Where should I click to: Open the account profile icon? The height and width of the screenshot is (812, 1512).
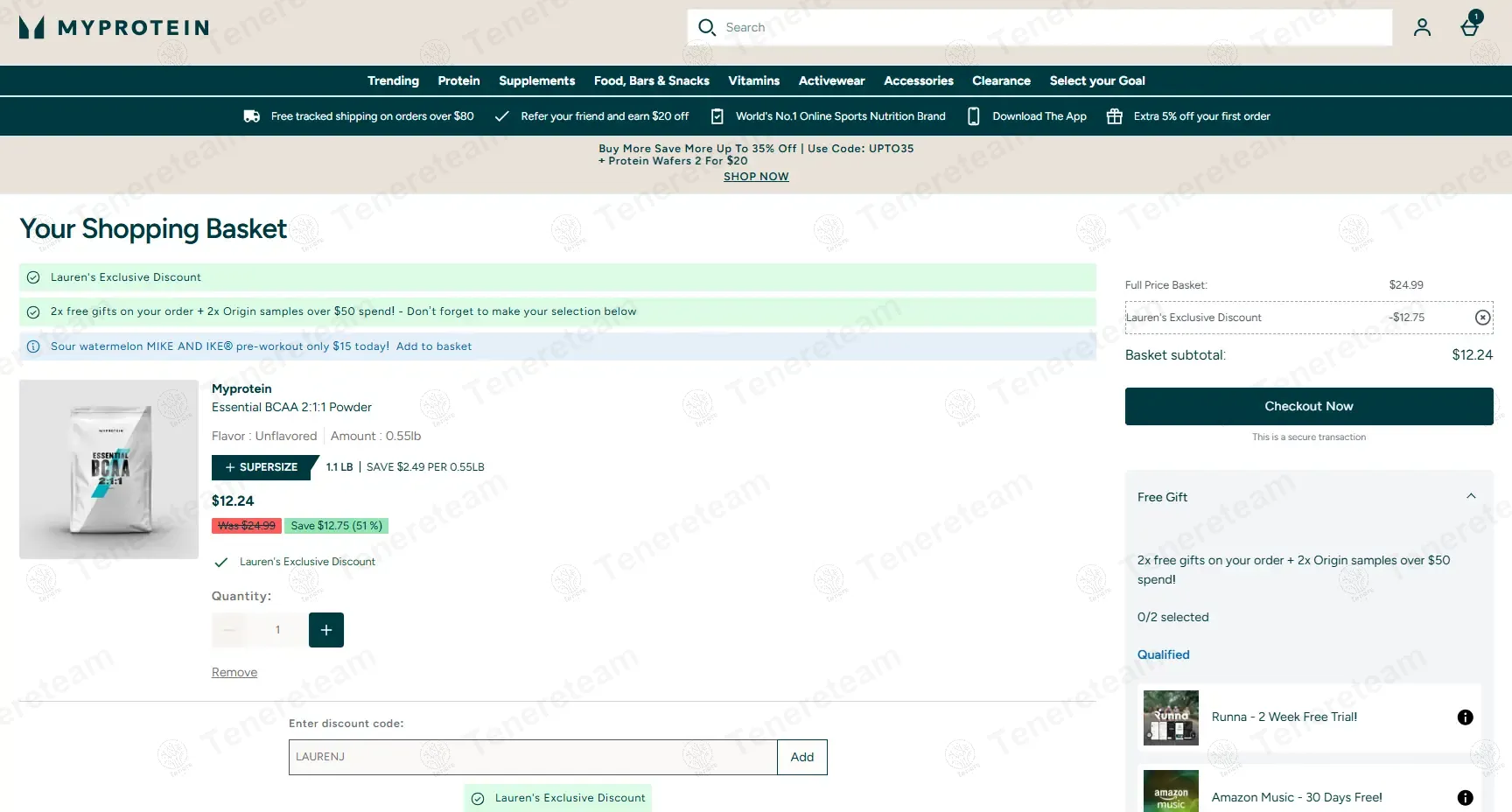(1422, 28)
